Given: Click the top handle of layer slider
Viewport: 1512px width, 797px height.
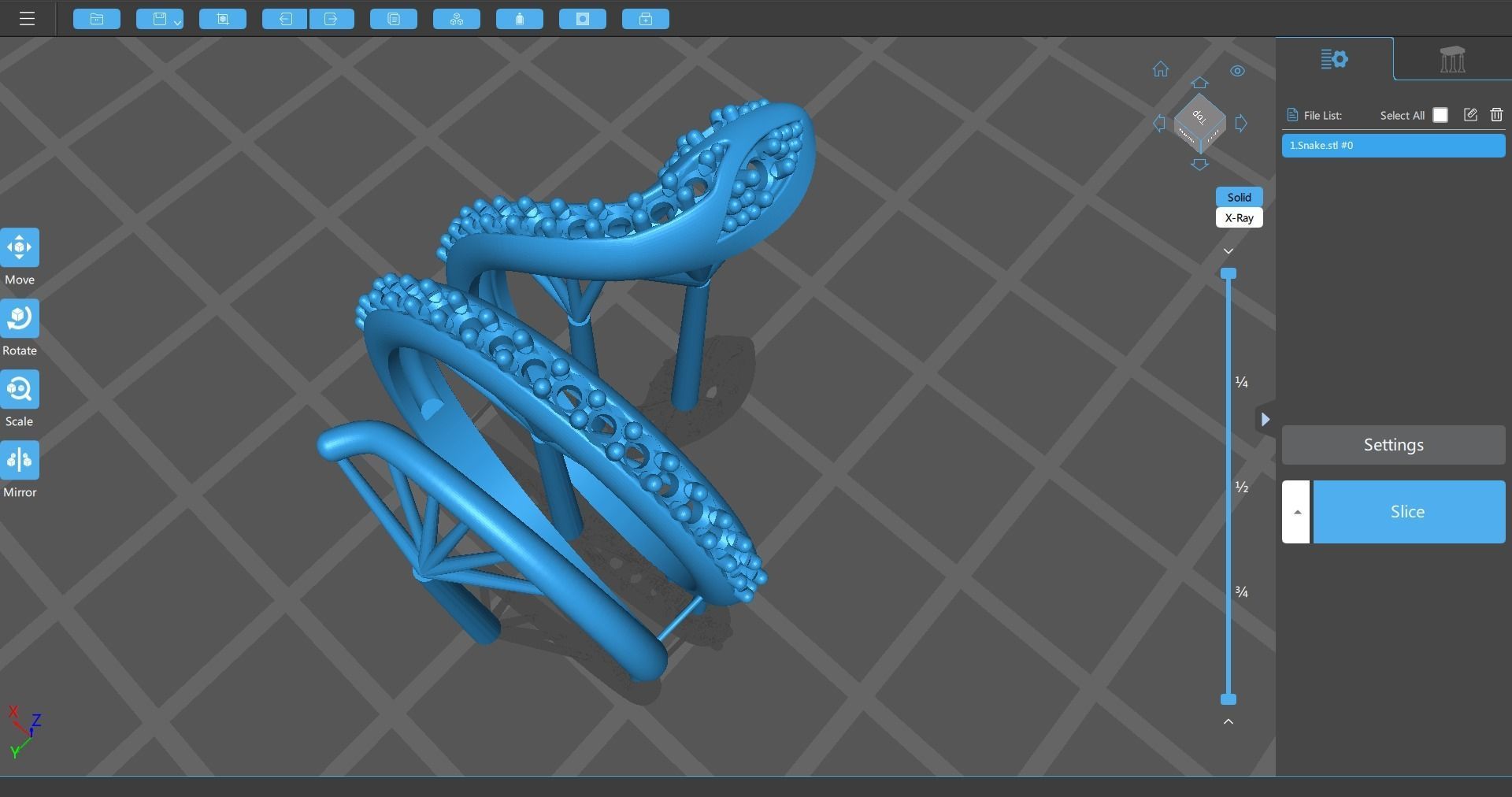Looking at the screenshot, I should pos(1228,274).
